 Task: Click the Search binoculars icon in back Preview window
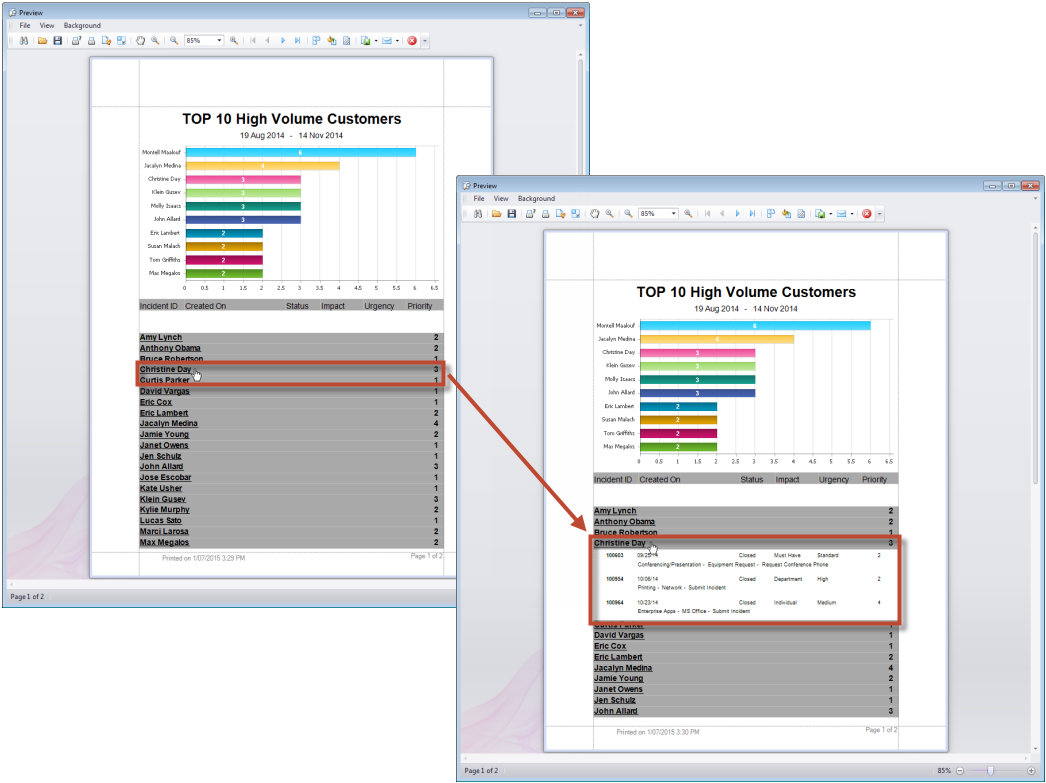coord(23,41)
